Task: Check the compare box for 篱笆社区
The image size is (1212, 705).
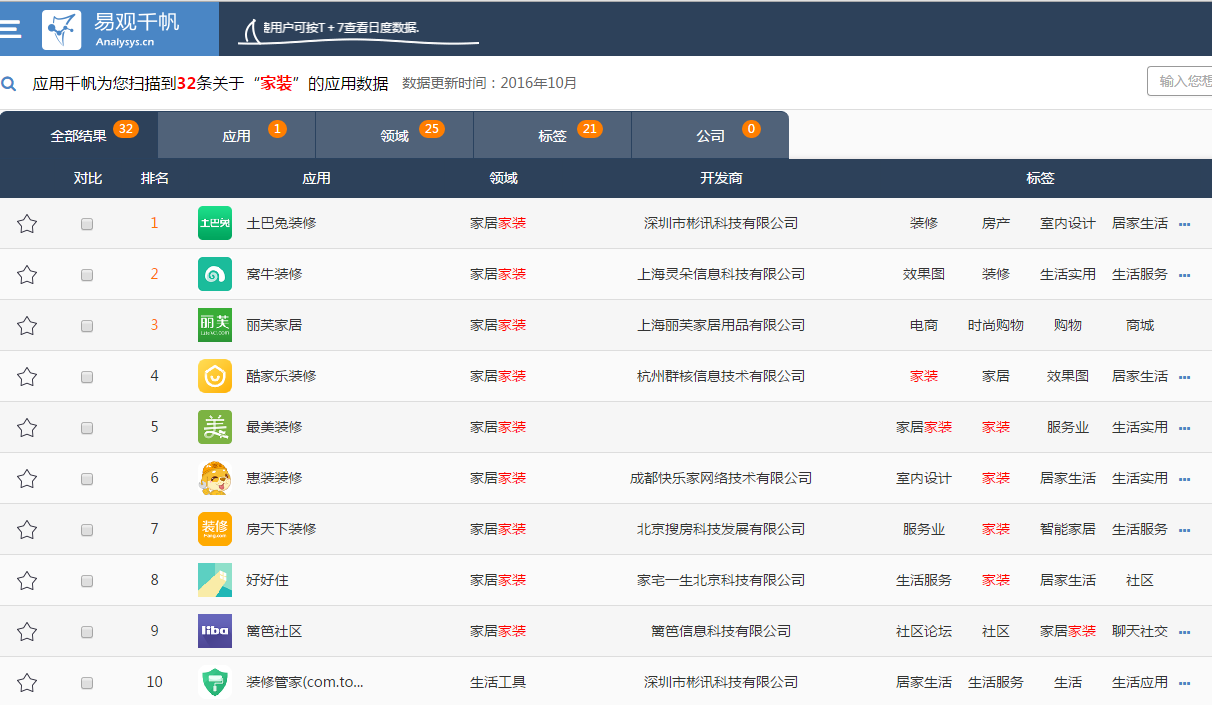Action: tap(87, 632)
